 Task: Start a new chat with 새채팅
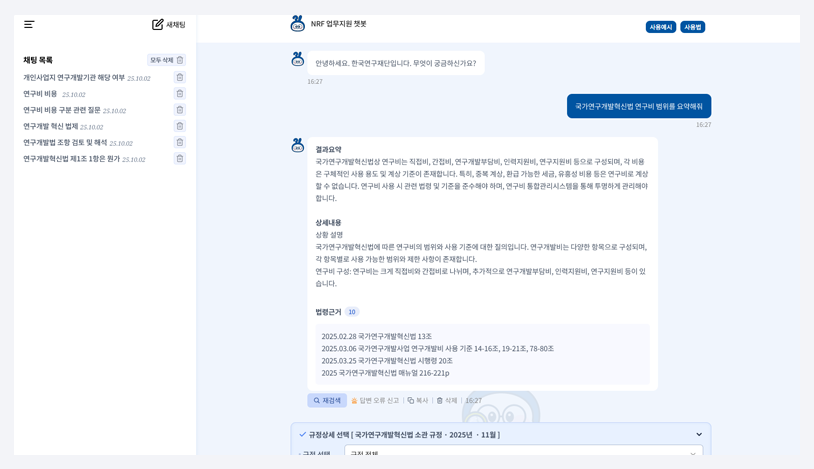(168, 24)
